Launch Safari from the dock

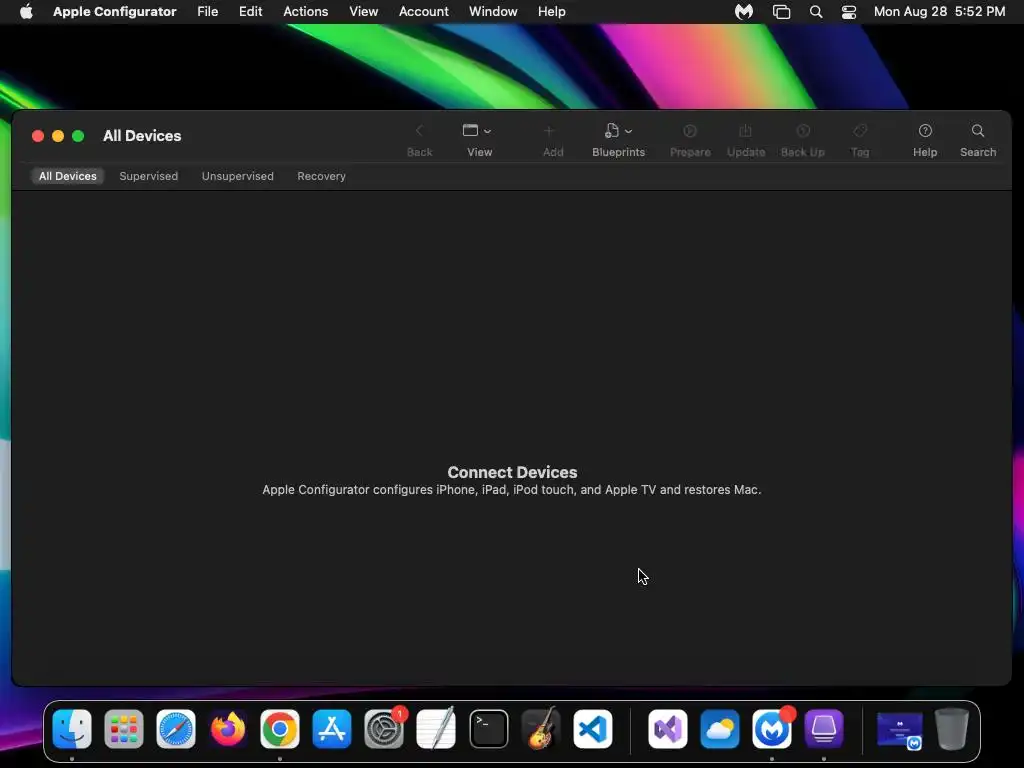(x=176, y=728)
